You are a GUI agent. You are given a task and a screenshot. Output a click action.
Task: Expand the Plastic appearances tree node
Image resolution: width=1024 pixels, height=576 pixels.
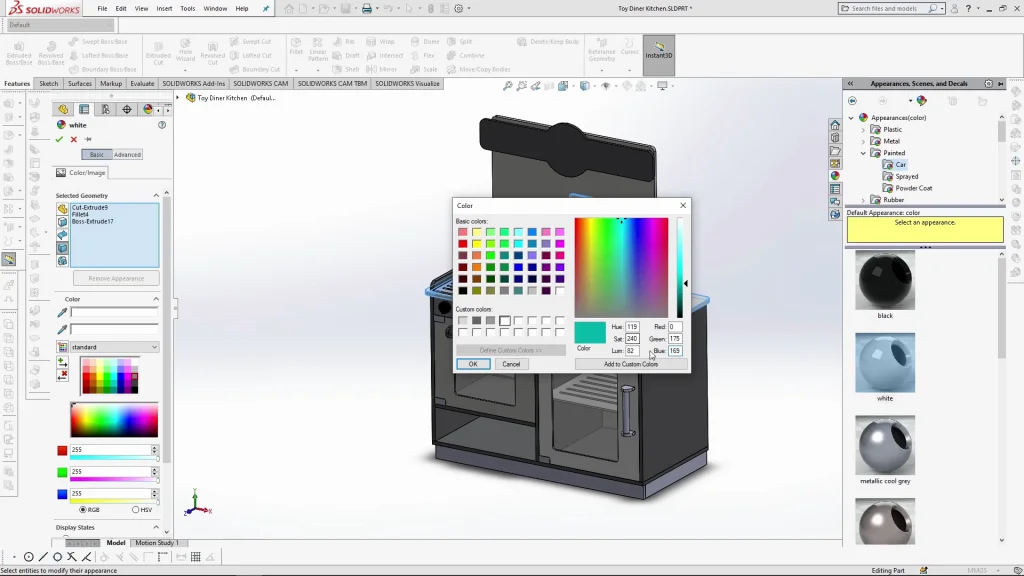coord(864,129)
